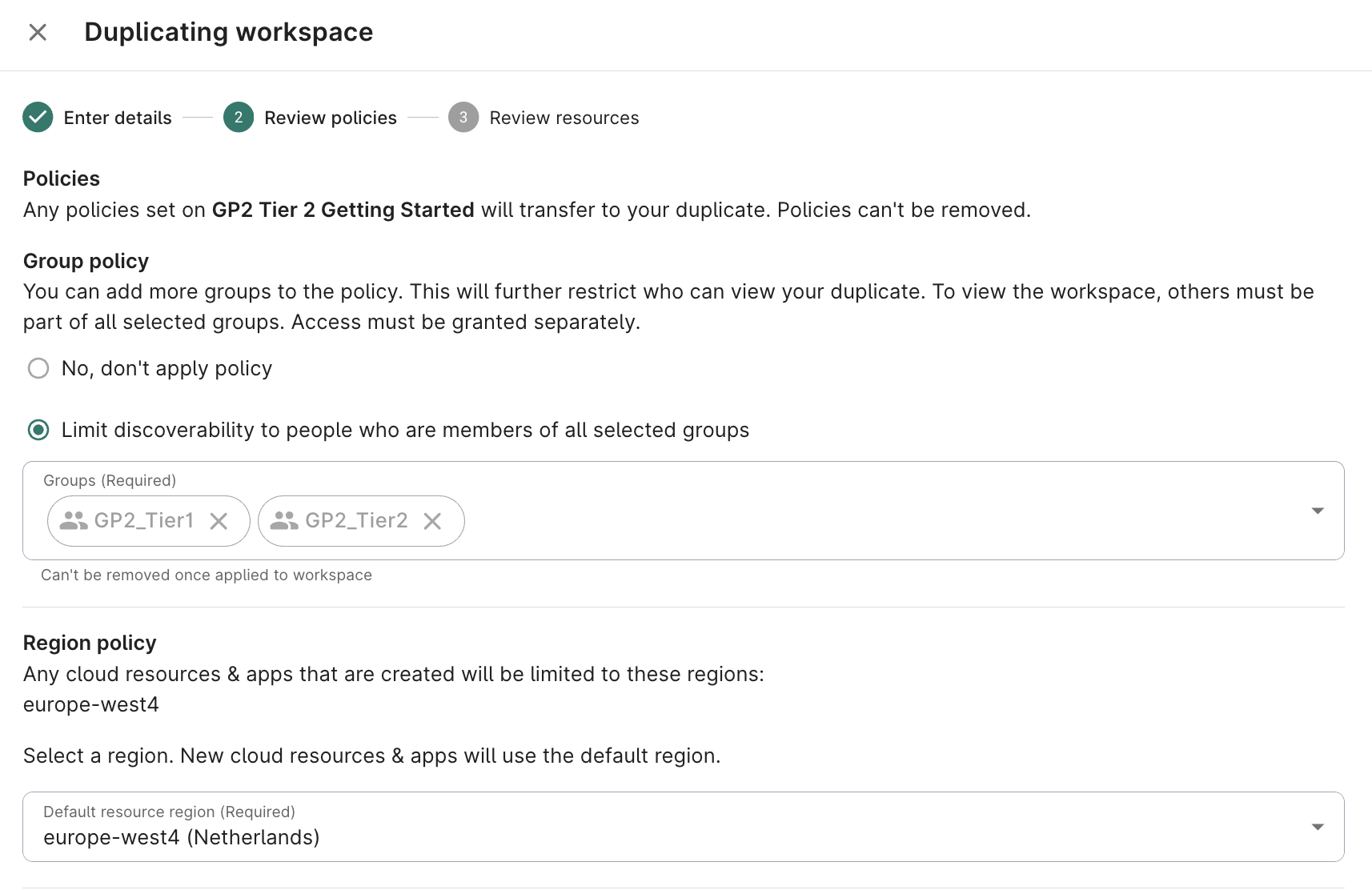Image resolution: width=1372 pixels, height=890 pixels.
Task: Expand the region picker showing europe-west4 (Netherlands)
Action: point(1318,827)
